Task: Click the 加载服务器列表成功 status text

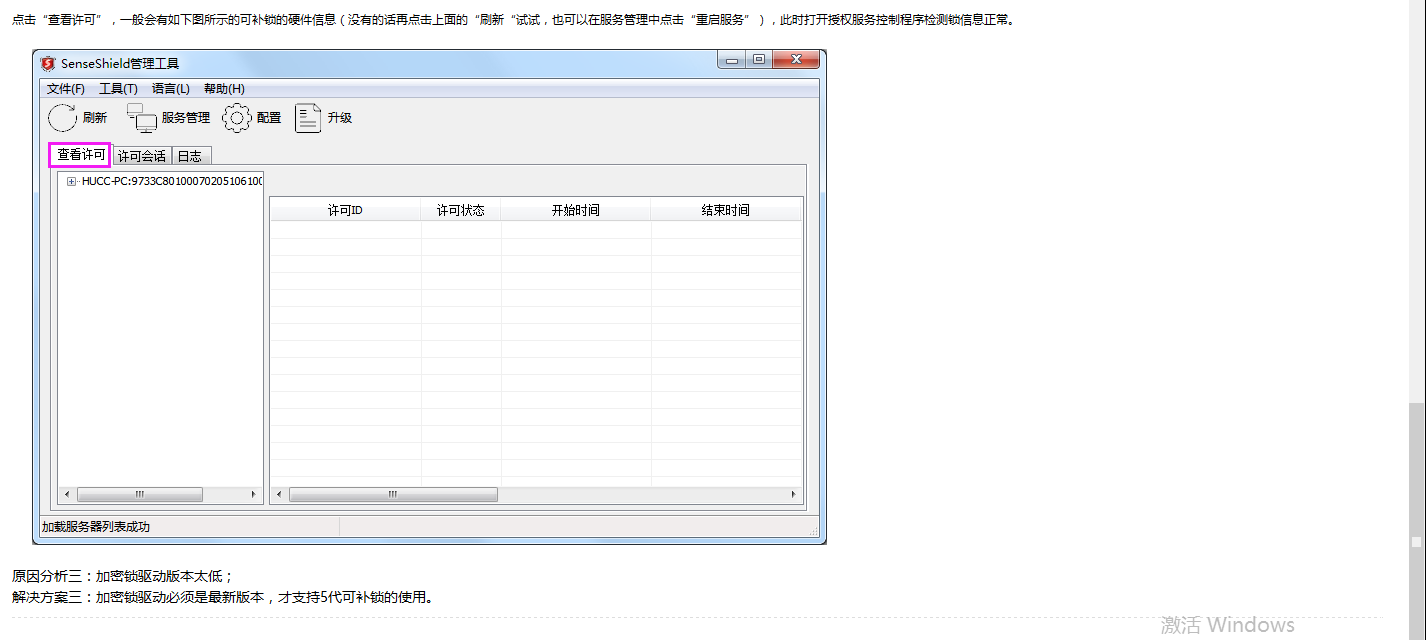Action: tap(96, 526)
